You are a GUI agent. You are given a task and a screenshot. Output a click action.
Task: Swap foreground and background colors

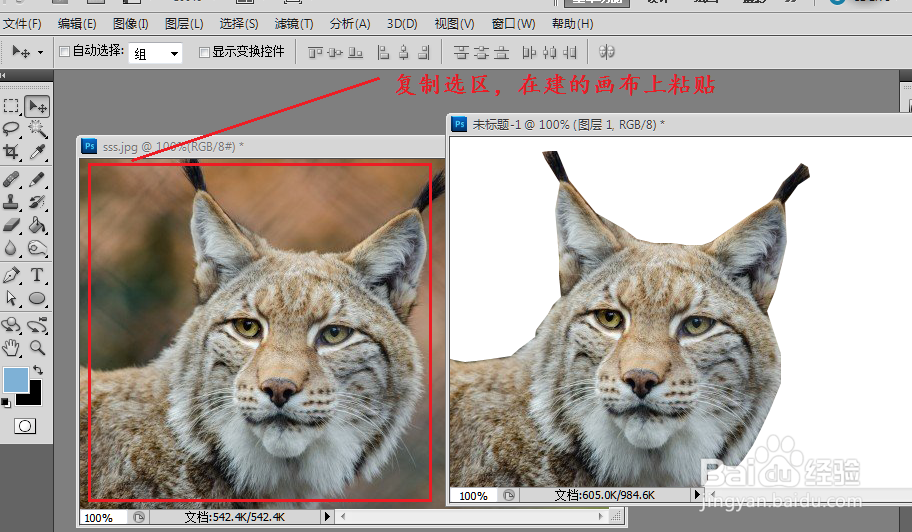click(38, 370)
